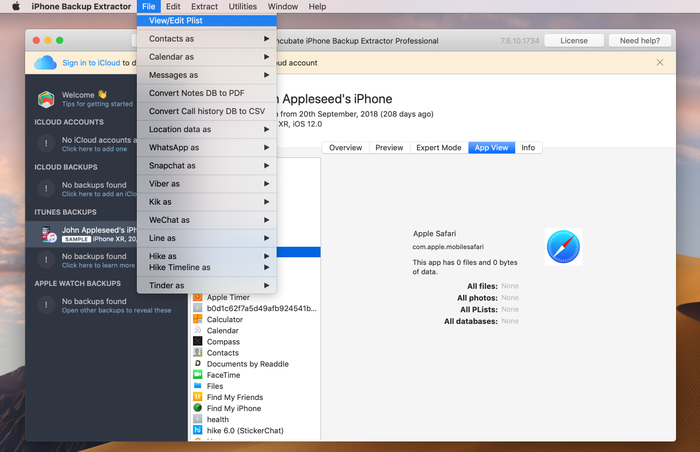Click the Sign in to iCloud link

point(91,63)
